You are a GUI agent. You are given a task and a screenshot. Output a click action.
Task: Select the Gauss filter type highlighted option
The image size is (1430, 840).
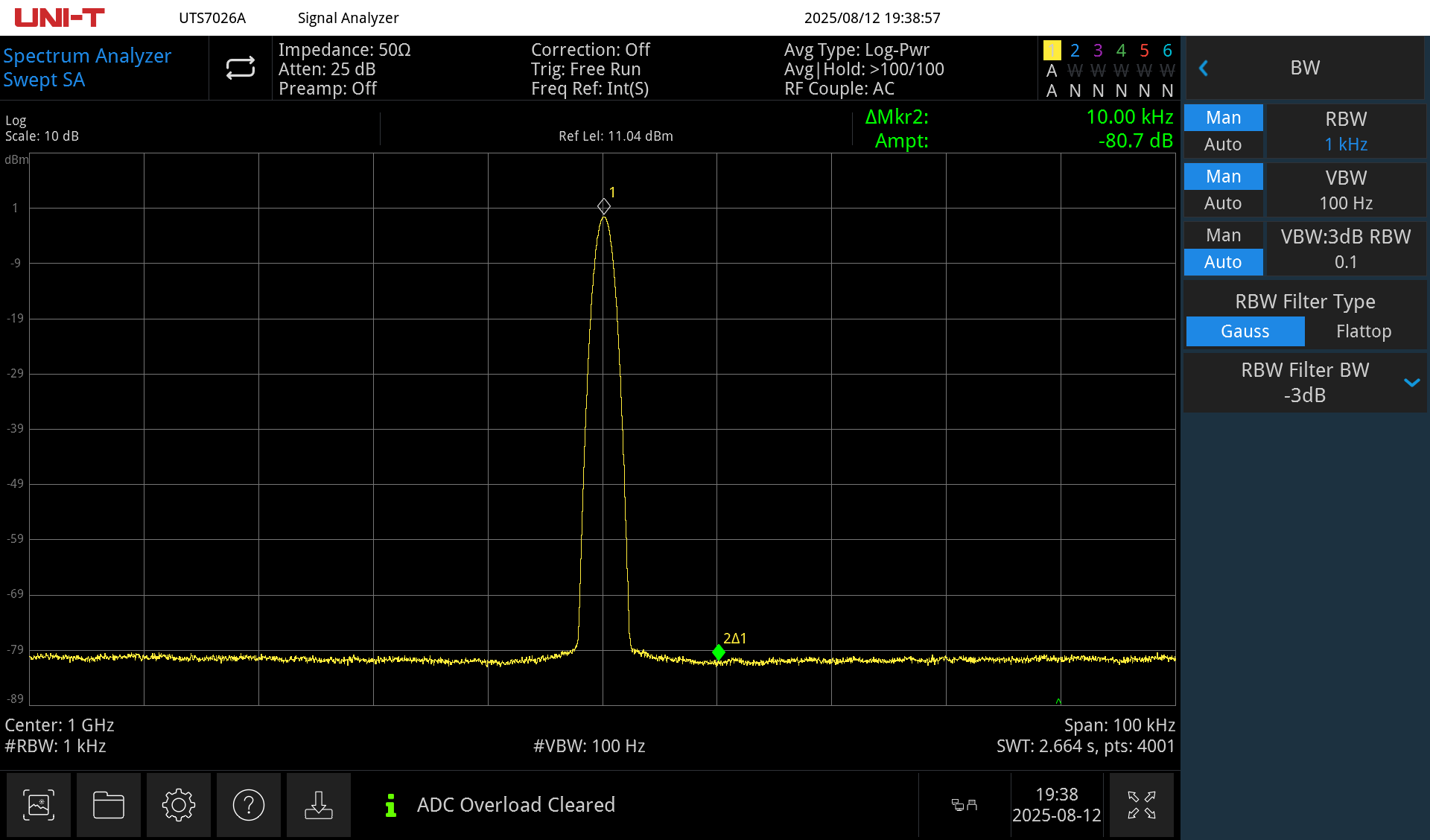coord(1245,331)
